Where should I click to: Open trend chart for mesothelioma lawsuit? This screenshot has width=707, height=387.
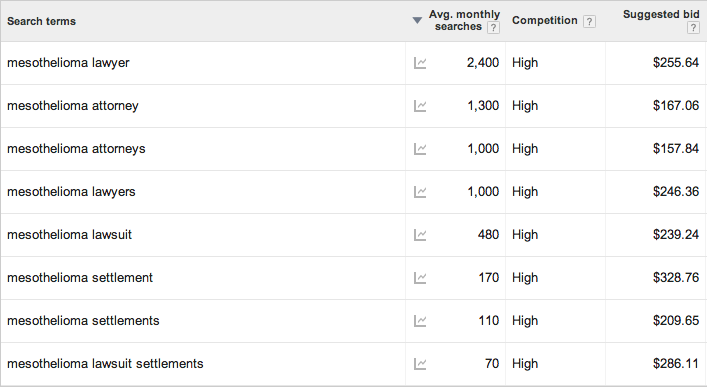point(420,235)
